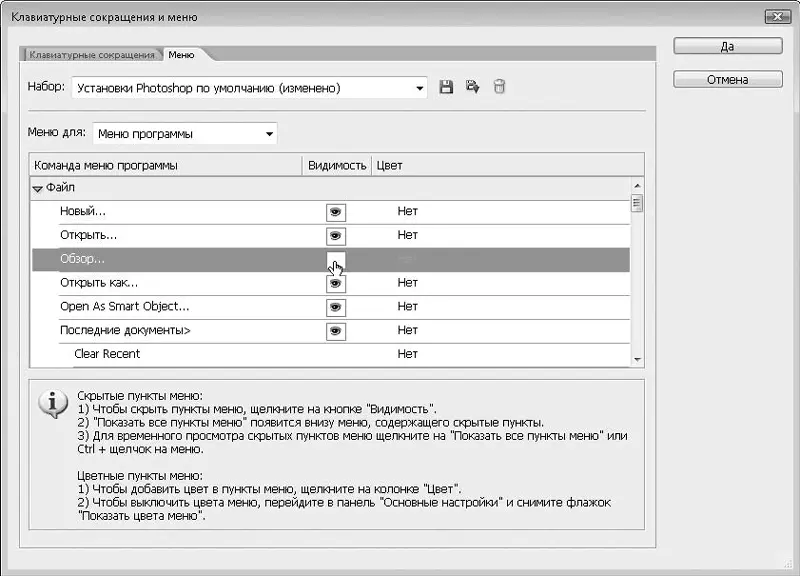Set color for Open As Smart Object... row
This screenshot has height=576, width=800.
[408, 307]
